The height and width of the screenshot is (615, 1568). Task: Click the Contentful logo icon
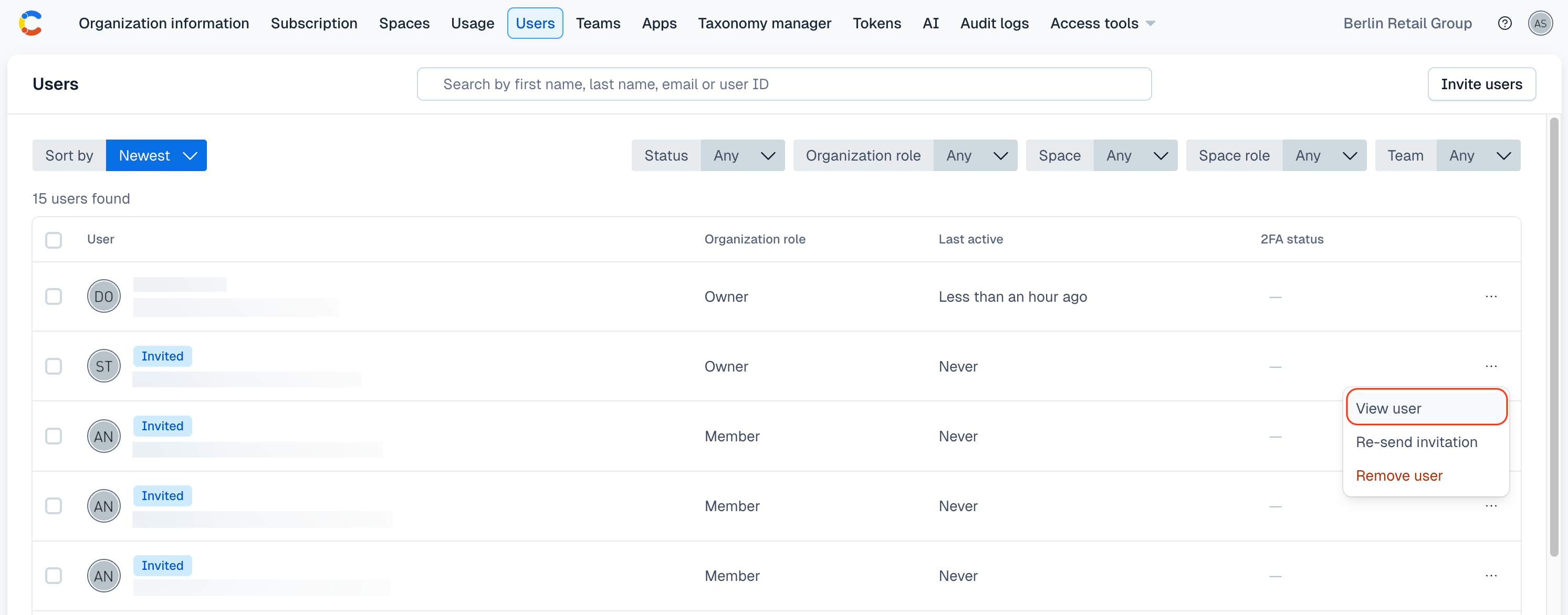tap(30, 23)
